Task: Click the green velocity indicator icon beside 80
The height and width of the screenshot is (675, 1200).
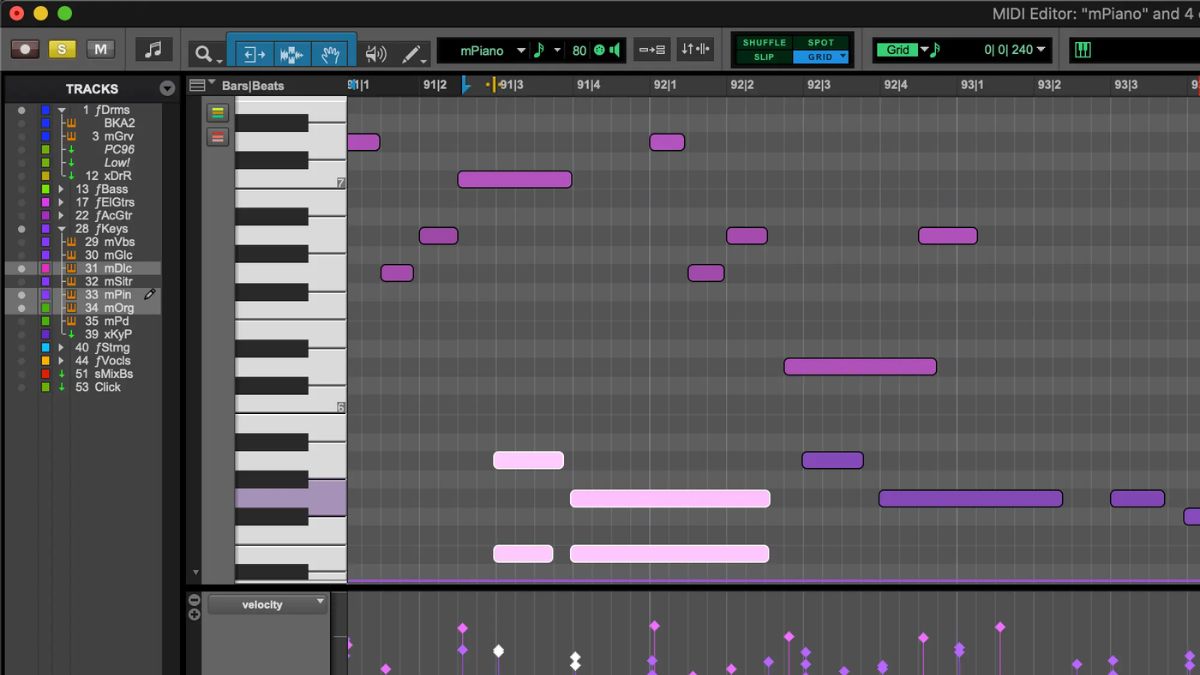Action: point(599,50)
